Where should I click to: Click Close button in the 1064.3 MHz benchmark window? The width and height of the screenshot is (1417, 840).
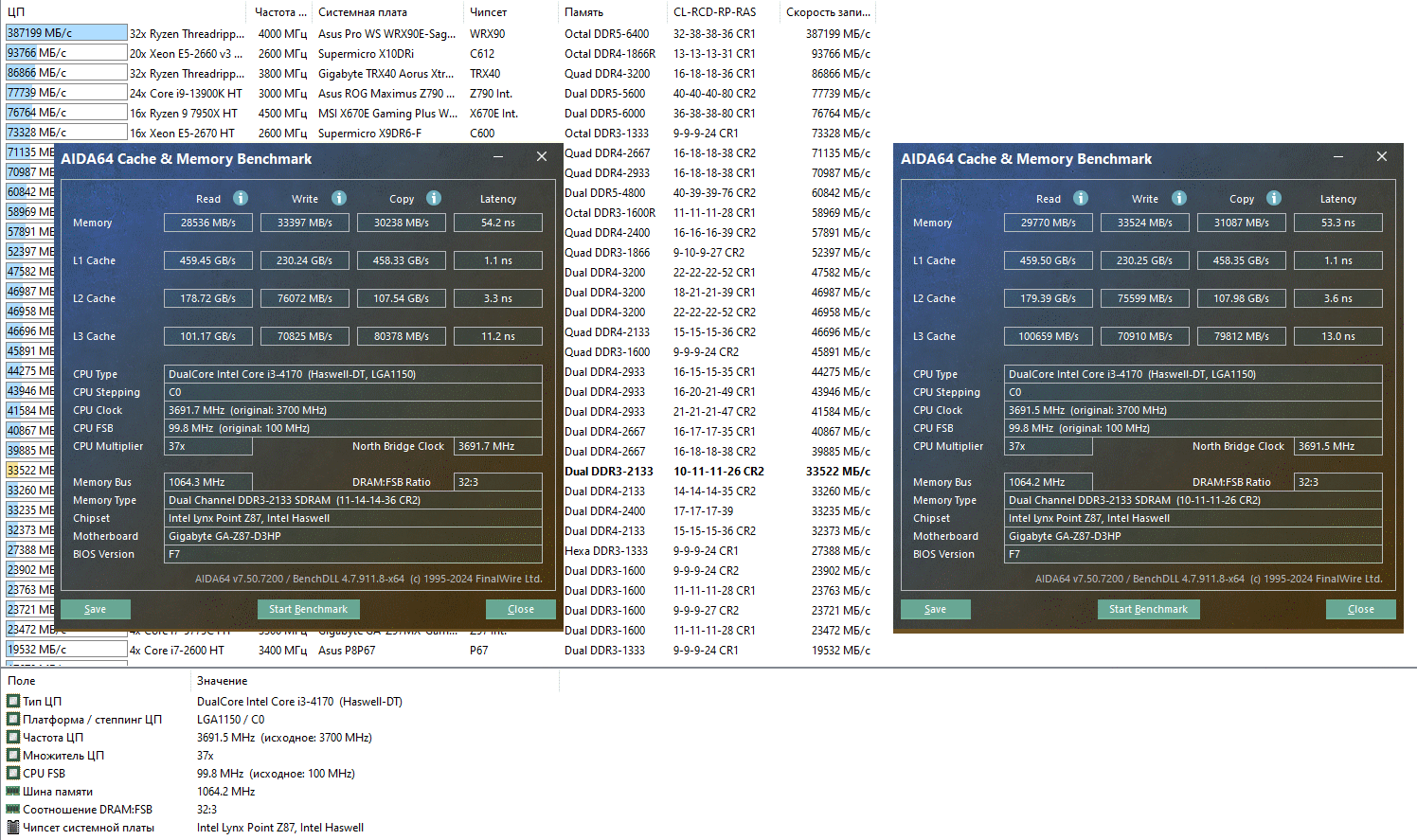pyautogui.click(x=521, y=609)
